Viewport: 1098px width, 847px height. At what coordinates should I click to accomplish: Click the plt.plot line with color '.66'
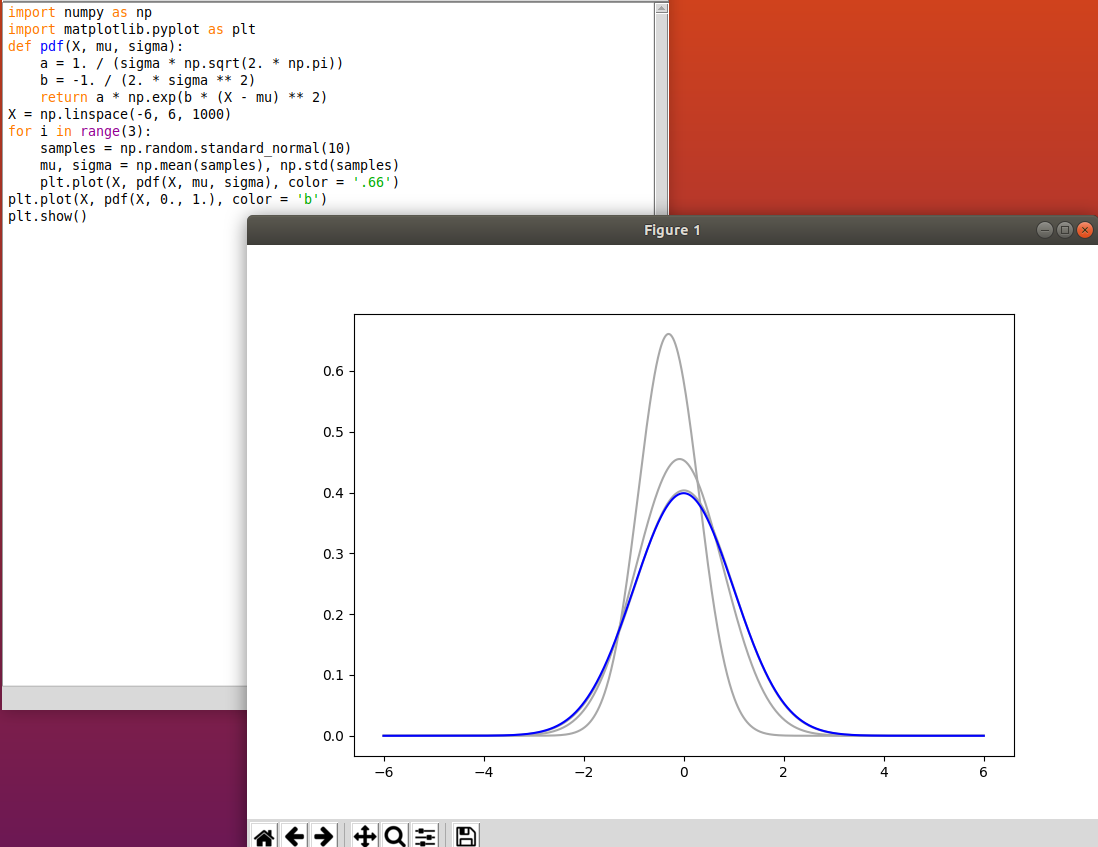pos(219,182)
